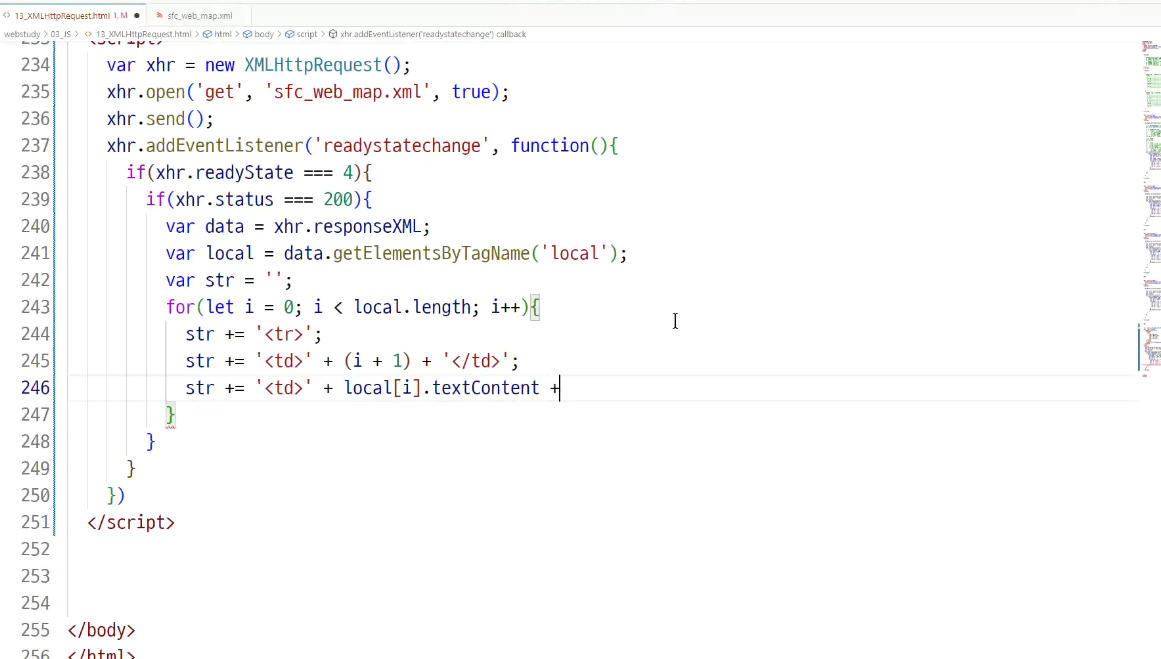Click 'textContent' on line 246
Viewport: 1161px width, 659px height.
point(486,388)
